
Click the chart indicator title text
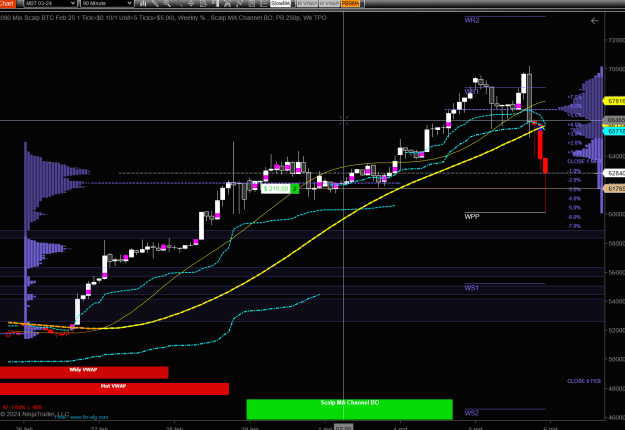(163, 18)
